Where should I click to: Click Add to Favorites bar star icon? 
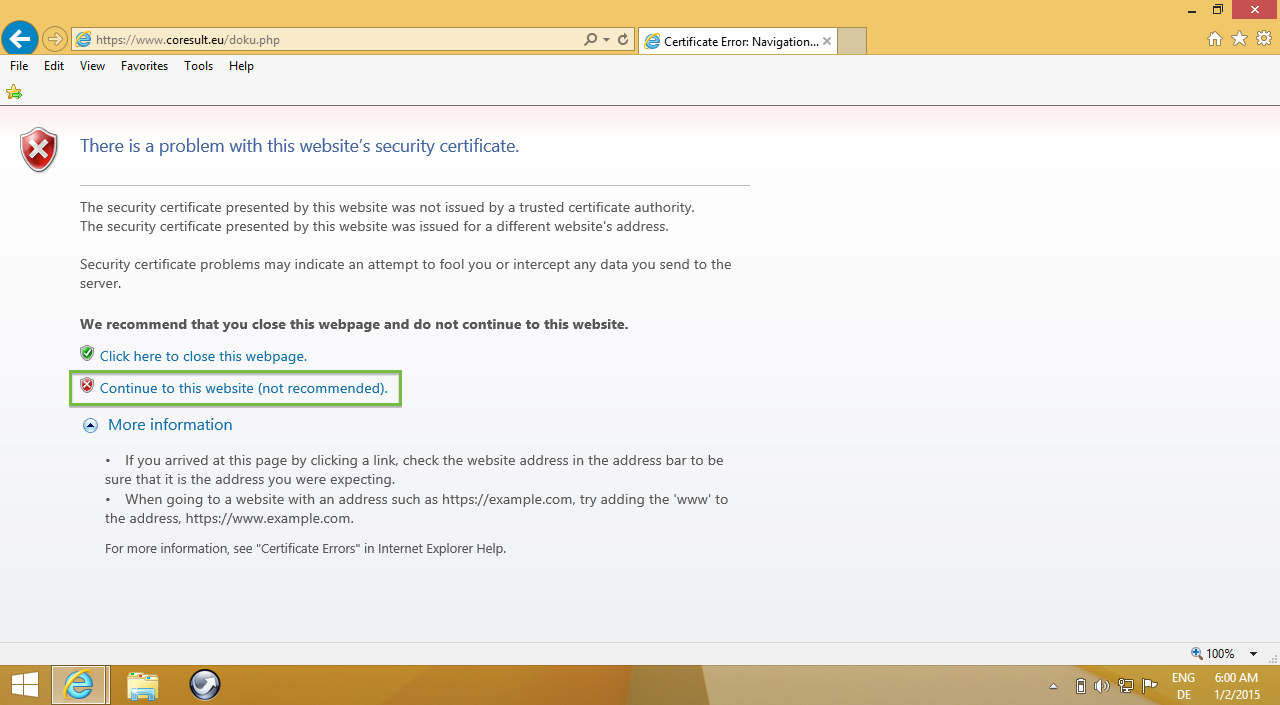14,92
